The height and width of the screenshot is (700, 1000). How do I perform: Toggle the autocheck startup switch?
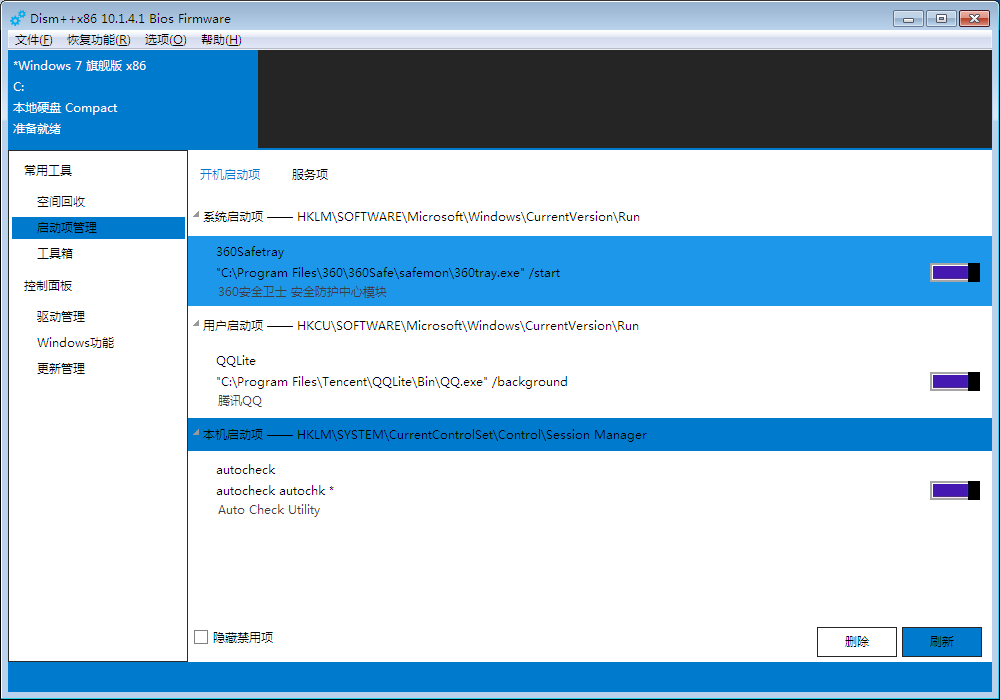click(x=955, y=491)
